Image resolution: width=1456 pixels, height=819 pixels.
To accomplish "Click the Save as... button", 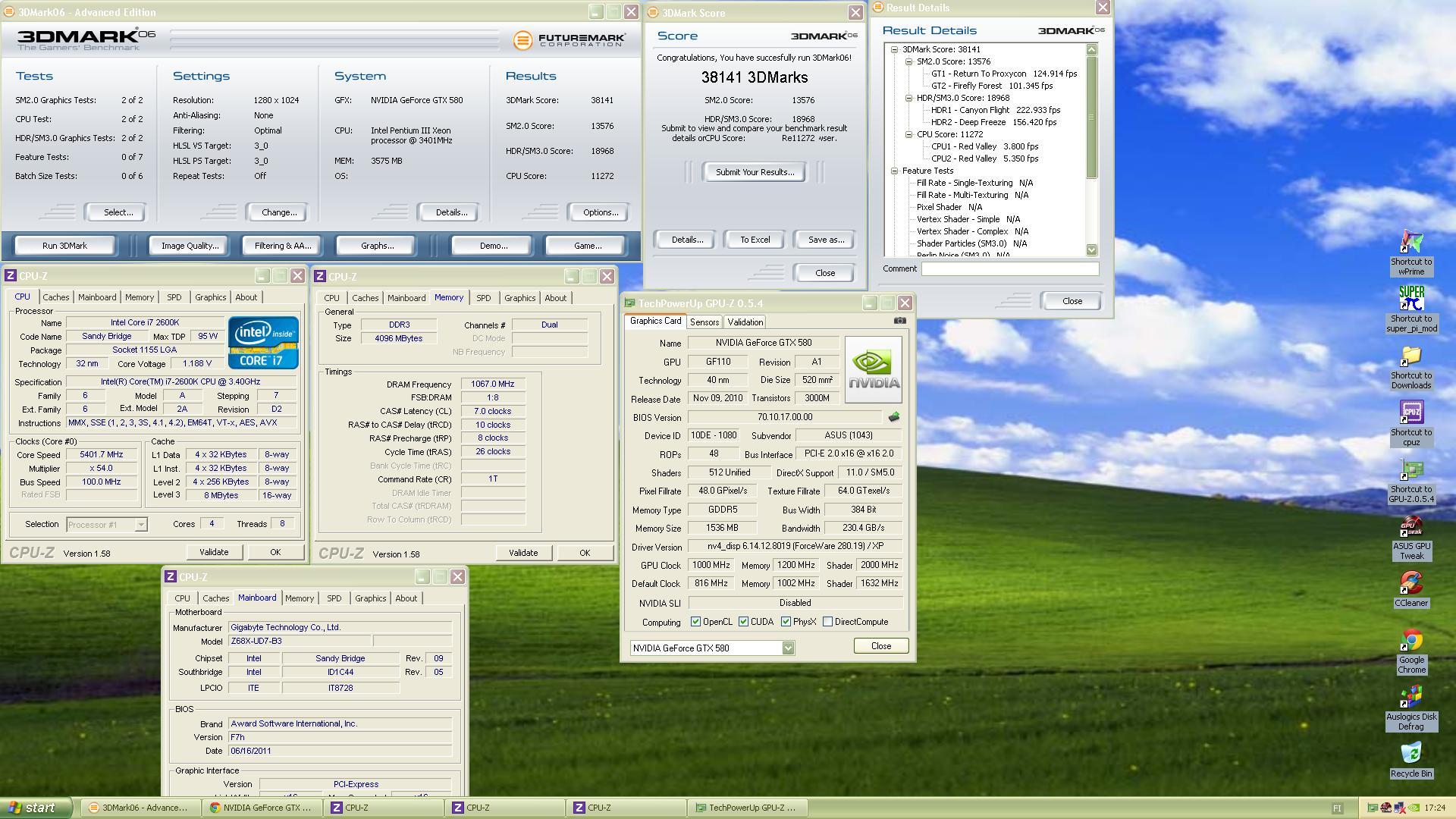I will 825,240.
